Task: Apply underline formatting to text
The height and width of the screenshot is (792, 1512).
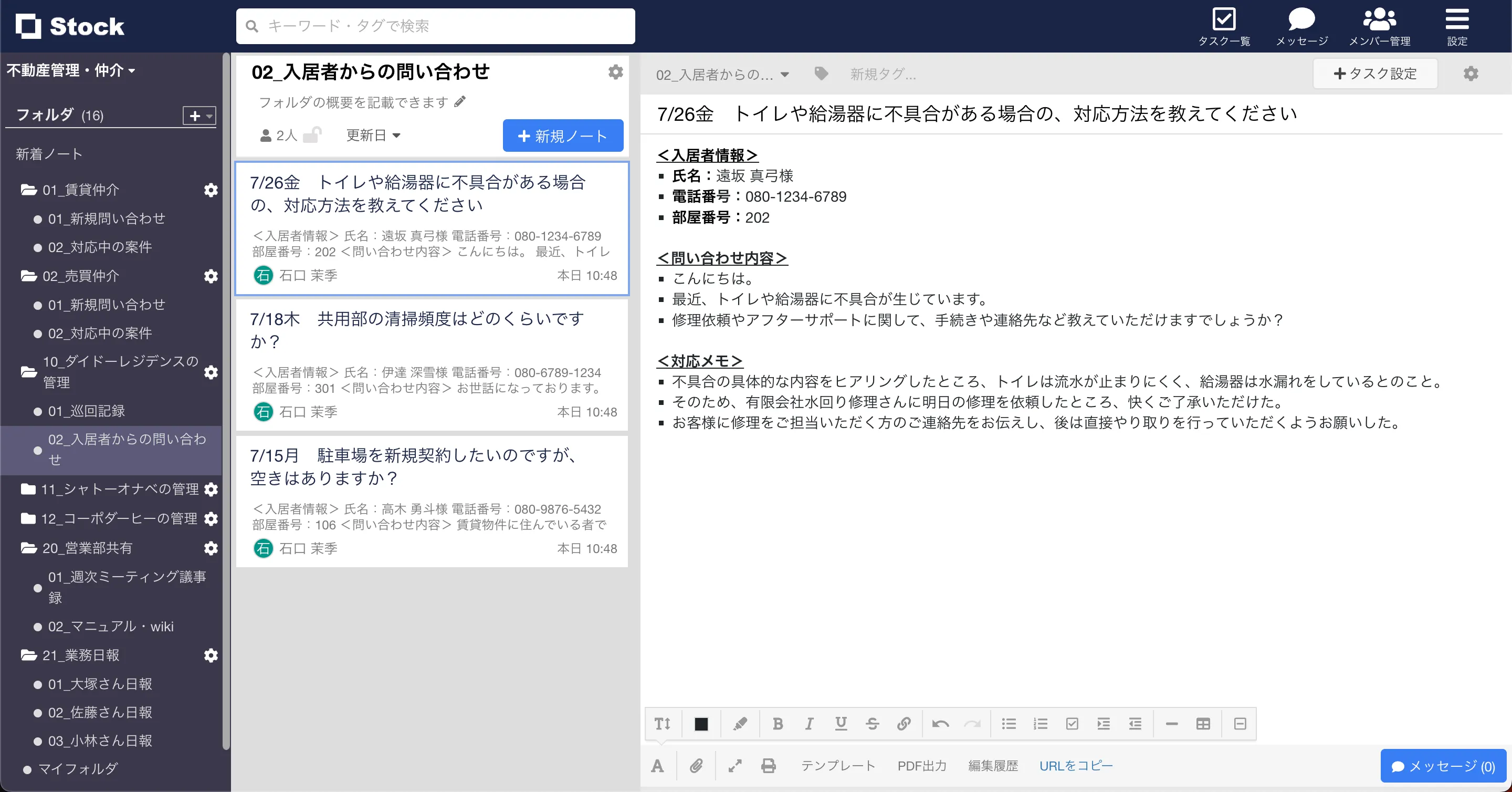Action: (841, 724)
